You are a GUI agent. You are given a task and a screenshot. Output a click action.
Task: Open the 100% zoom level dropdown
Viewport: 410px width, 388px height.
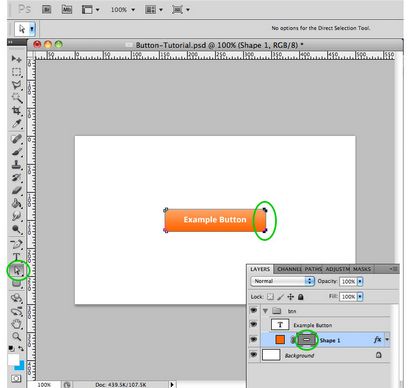123,10
